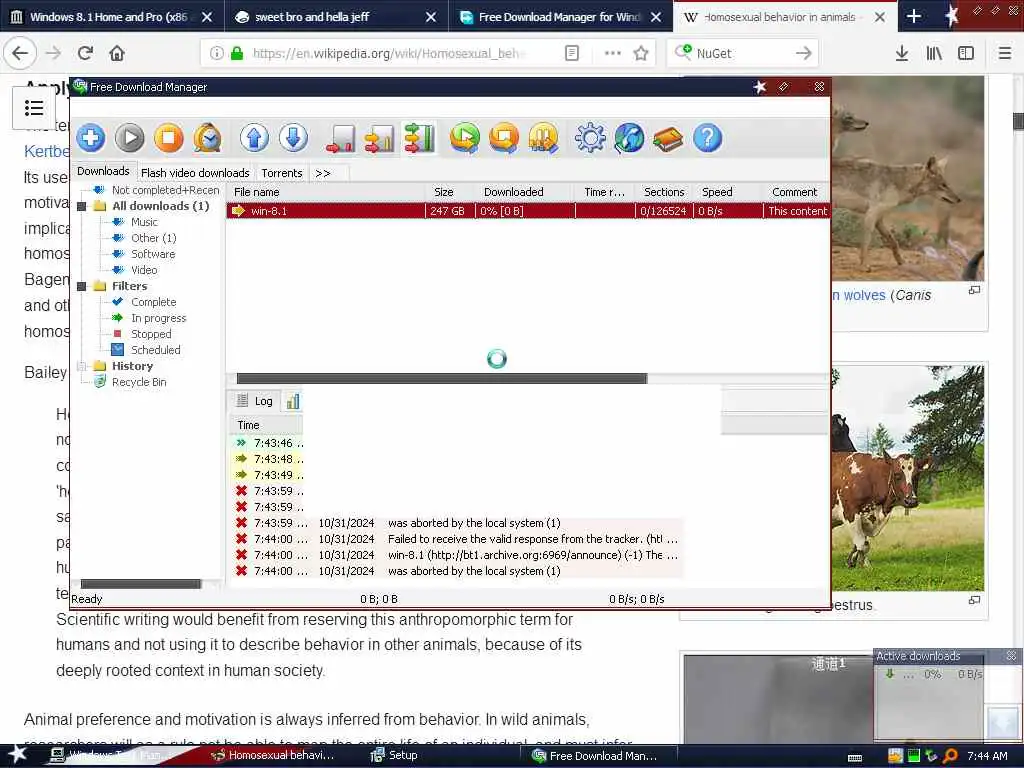Click the globe with phone dial-up icon
This screenshot has height=768, width=1024.
pos(629,138)
